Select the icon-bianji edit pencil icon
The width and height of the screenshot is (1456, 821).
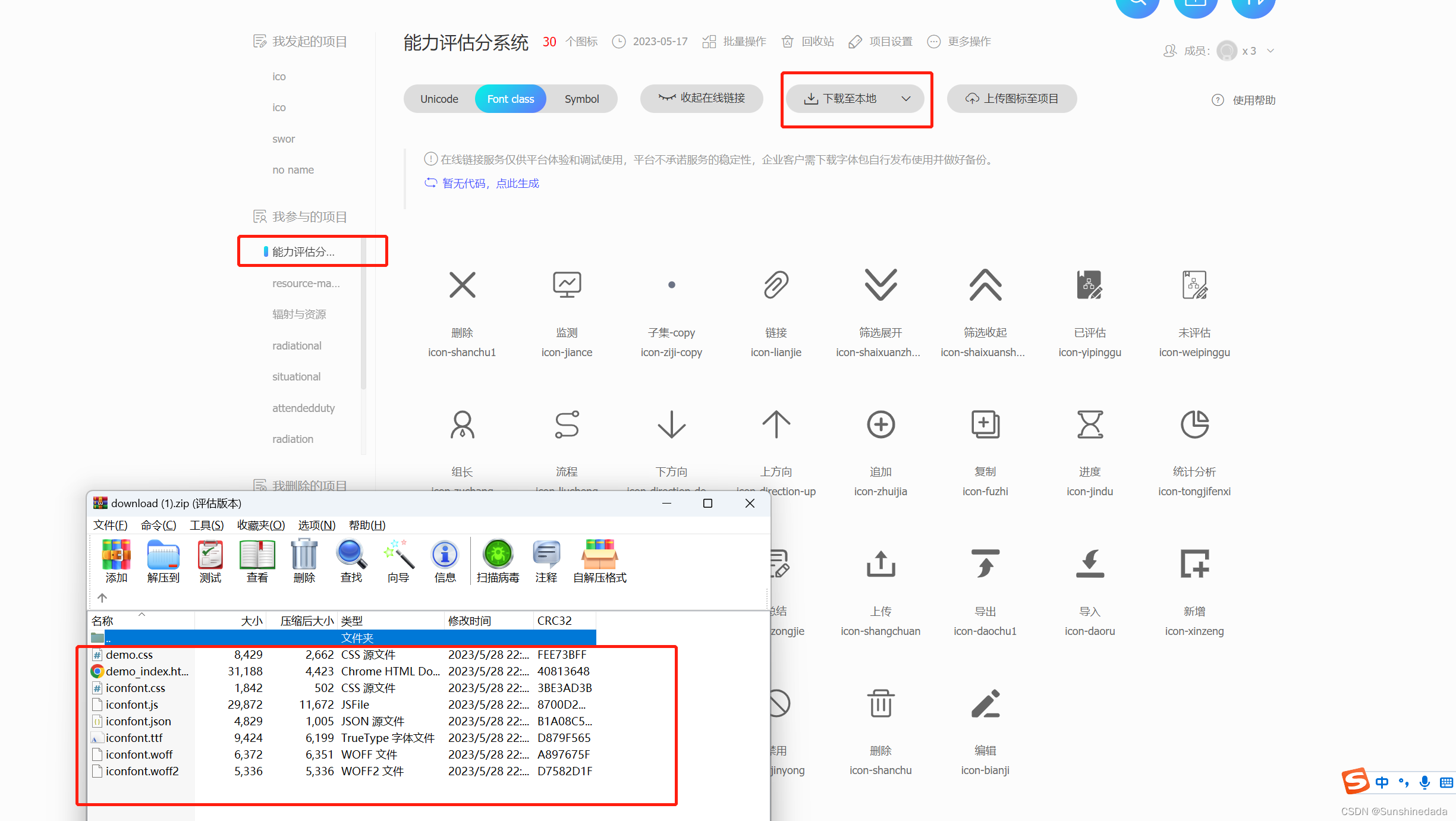pos(985,703)
